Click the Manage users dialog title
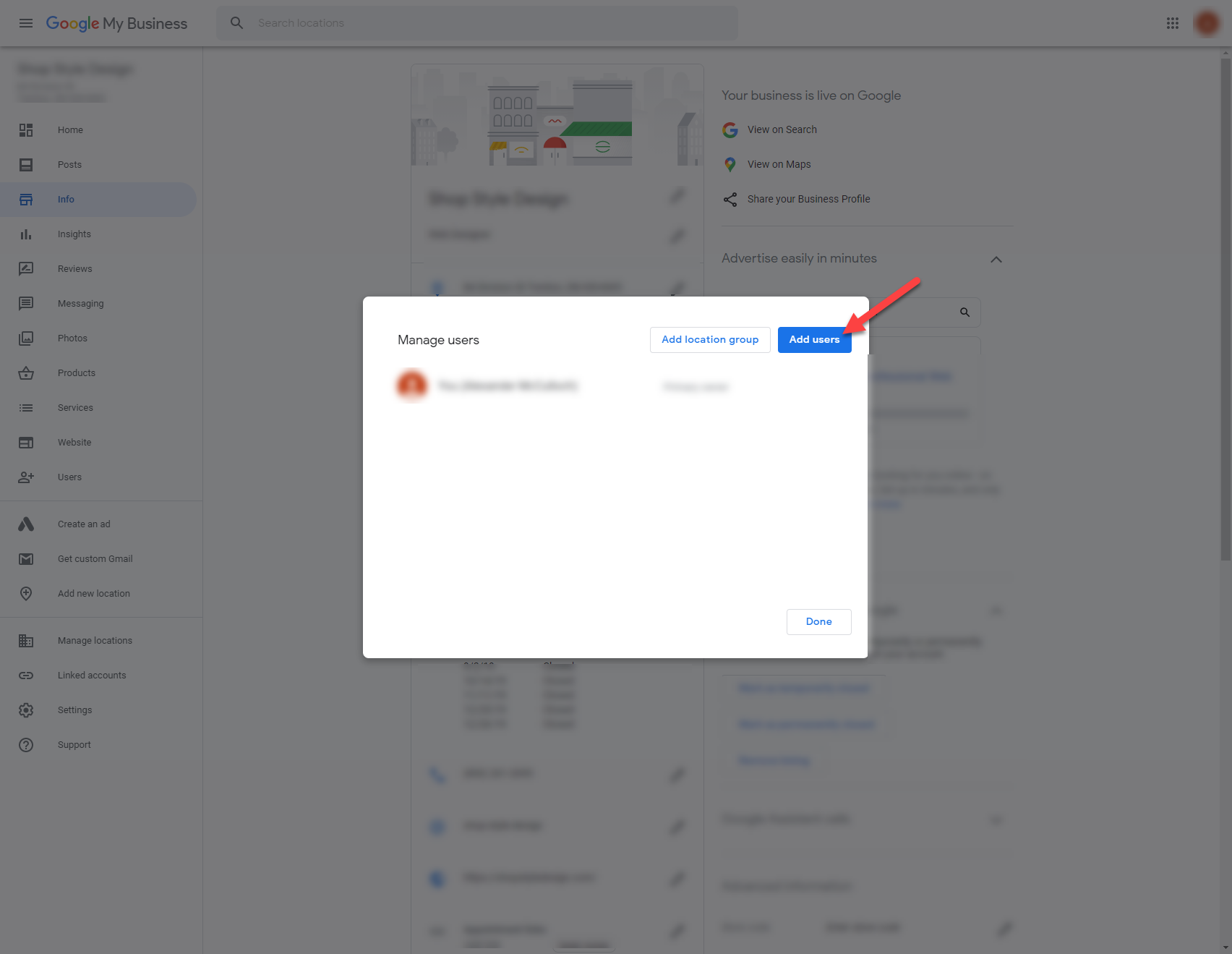Screen dimensions: 1232x954 (x=438, y=340)
